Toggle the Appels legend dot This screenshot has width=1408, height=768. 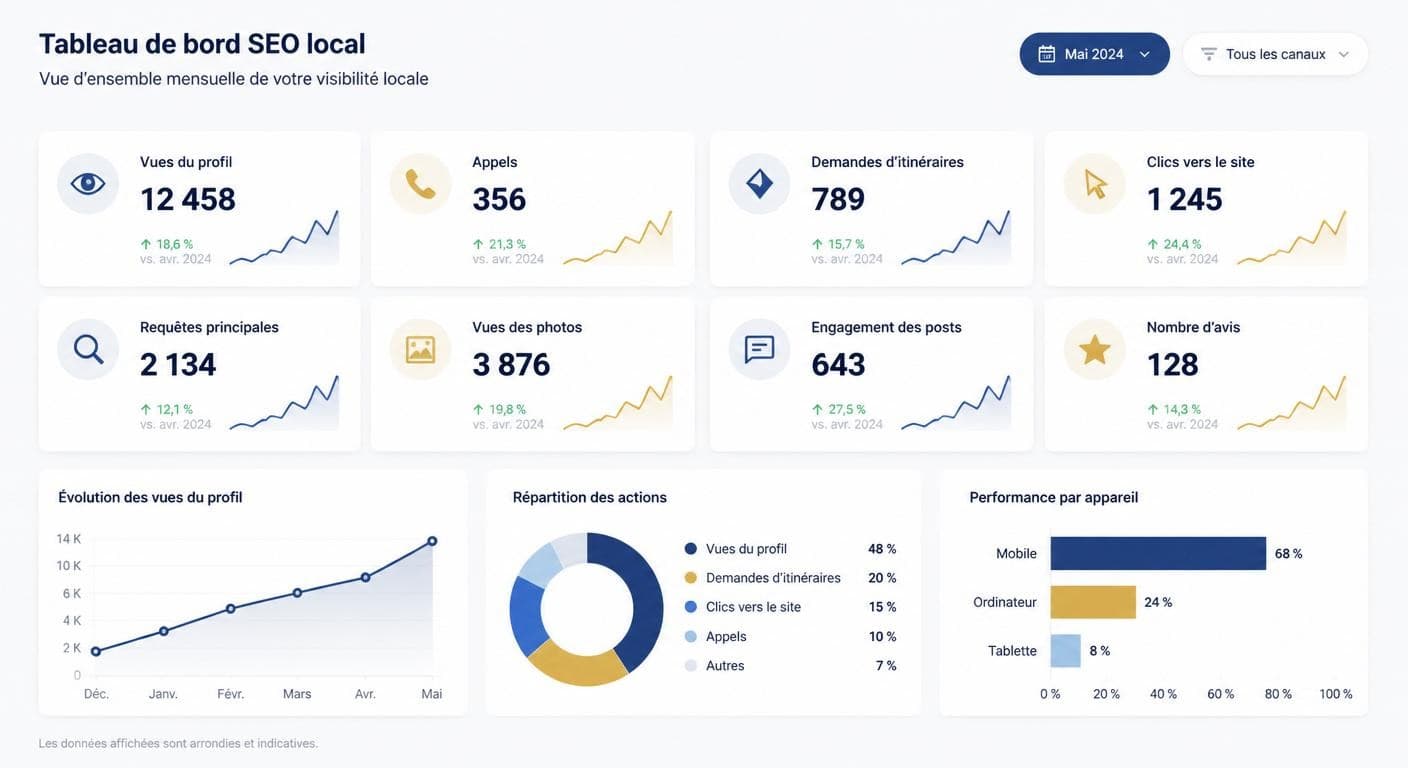point(691,637)
